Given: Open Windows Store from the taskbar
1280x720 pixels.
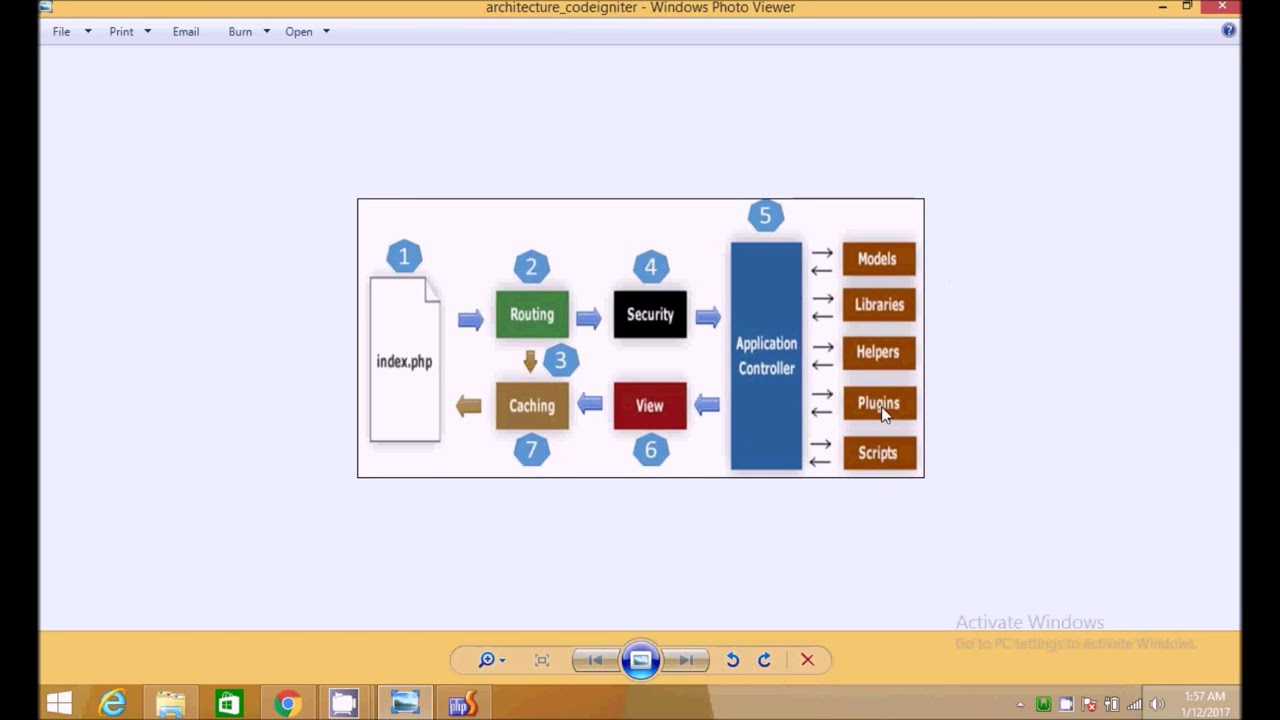Looking at the screenshot, I should click(229, 705).
